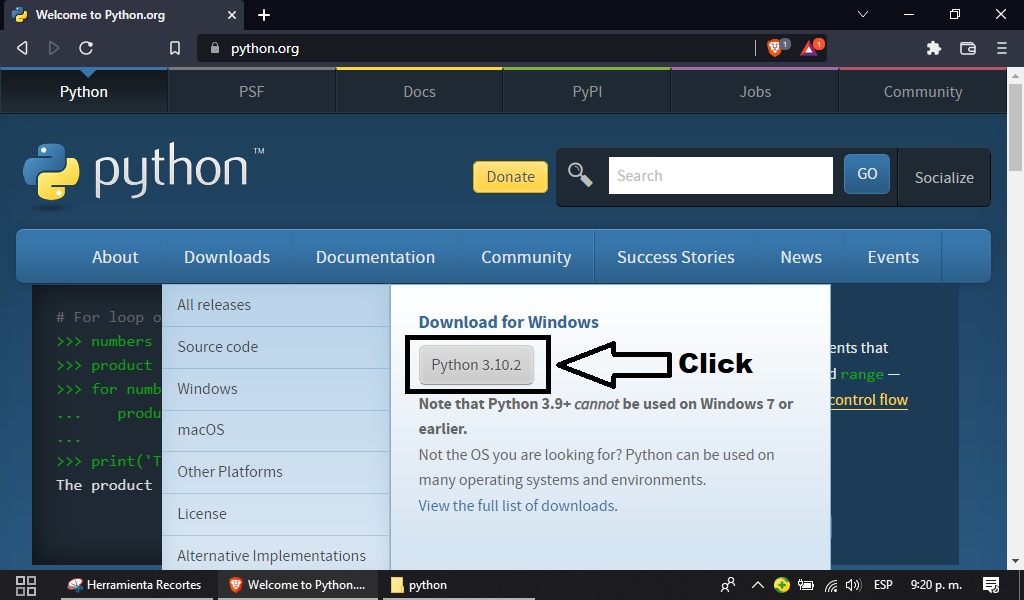Bookmark this page with the bookmark icon

174,48
